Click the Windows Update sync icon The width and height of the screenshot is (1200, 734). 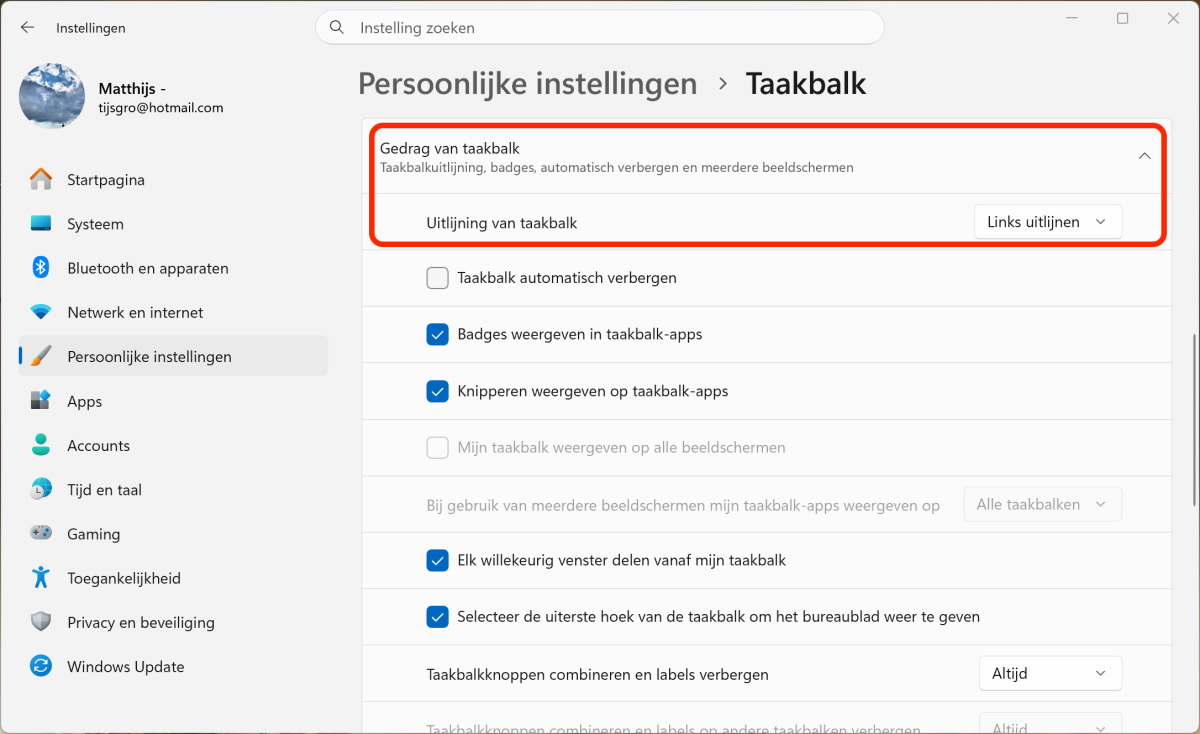point(41,667)
